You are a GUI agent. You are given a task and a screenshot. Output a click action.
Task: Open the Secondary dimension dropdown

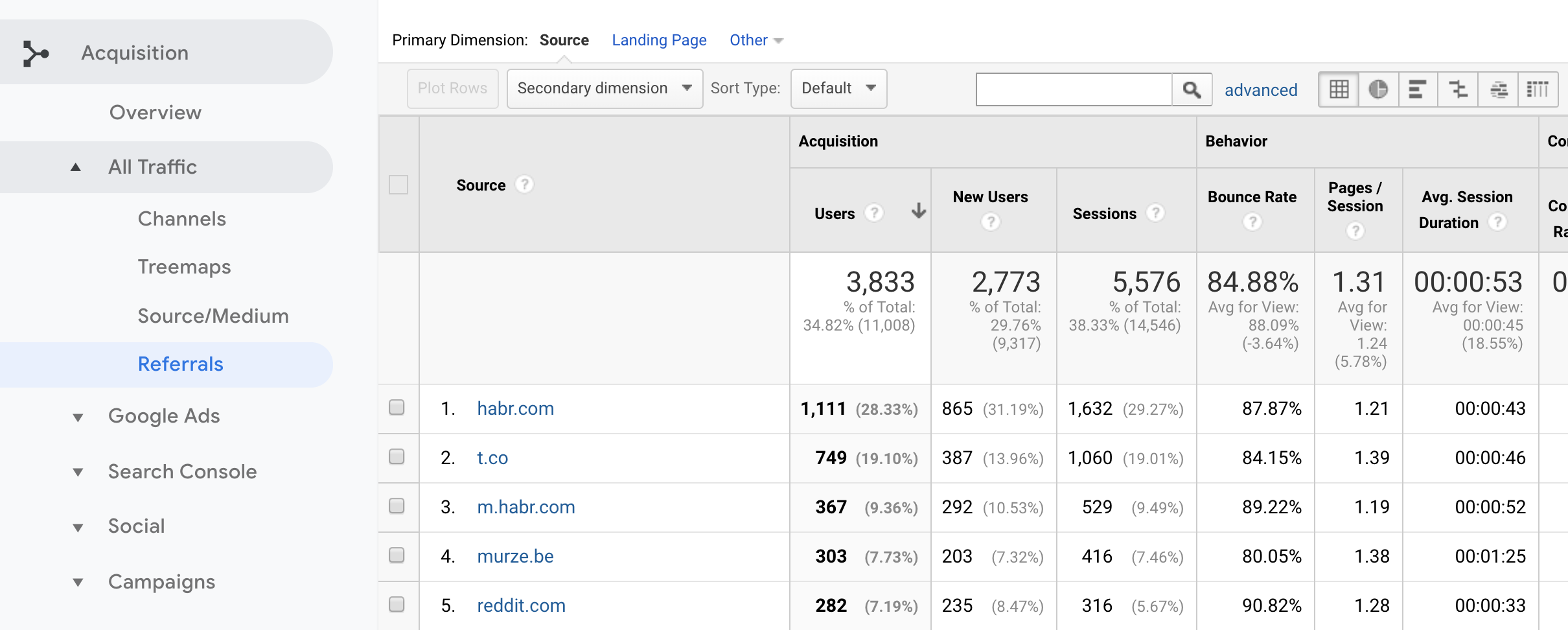tap(605, 89)
